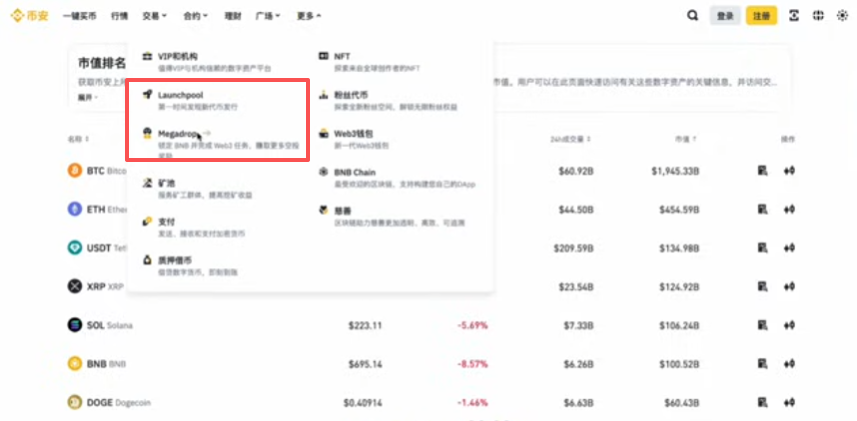Expand the 广场 dropdown in navbar
The width and height of the screenshot is (857, 421).
pos(268,16)
